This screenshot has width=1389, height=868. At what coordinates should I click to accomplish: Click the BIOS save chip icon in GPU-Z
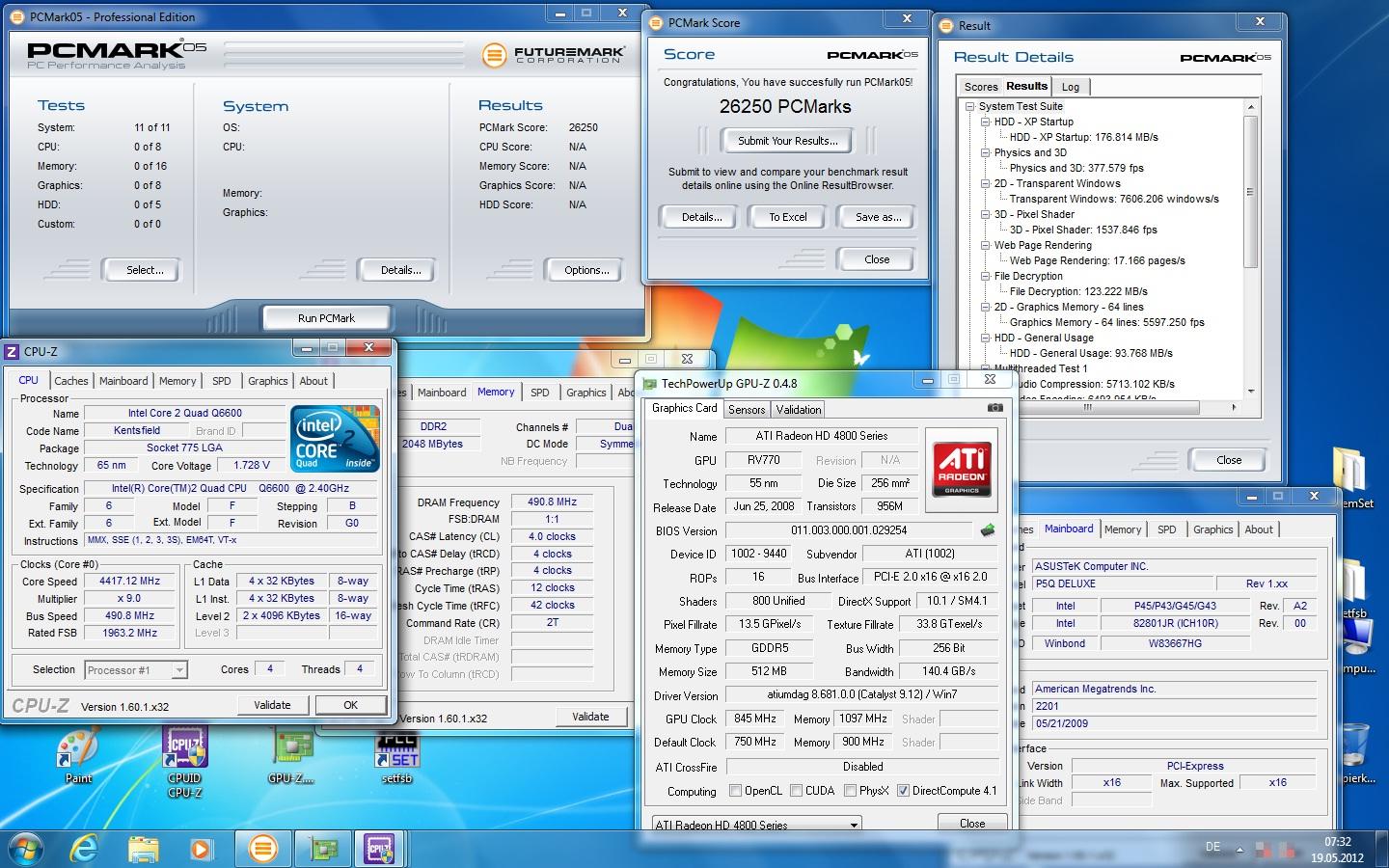tap(988, 529)
